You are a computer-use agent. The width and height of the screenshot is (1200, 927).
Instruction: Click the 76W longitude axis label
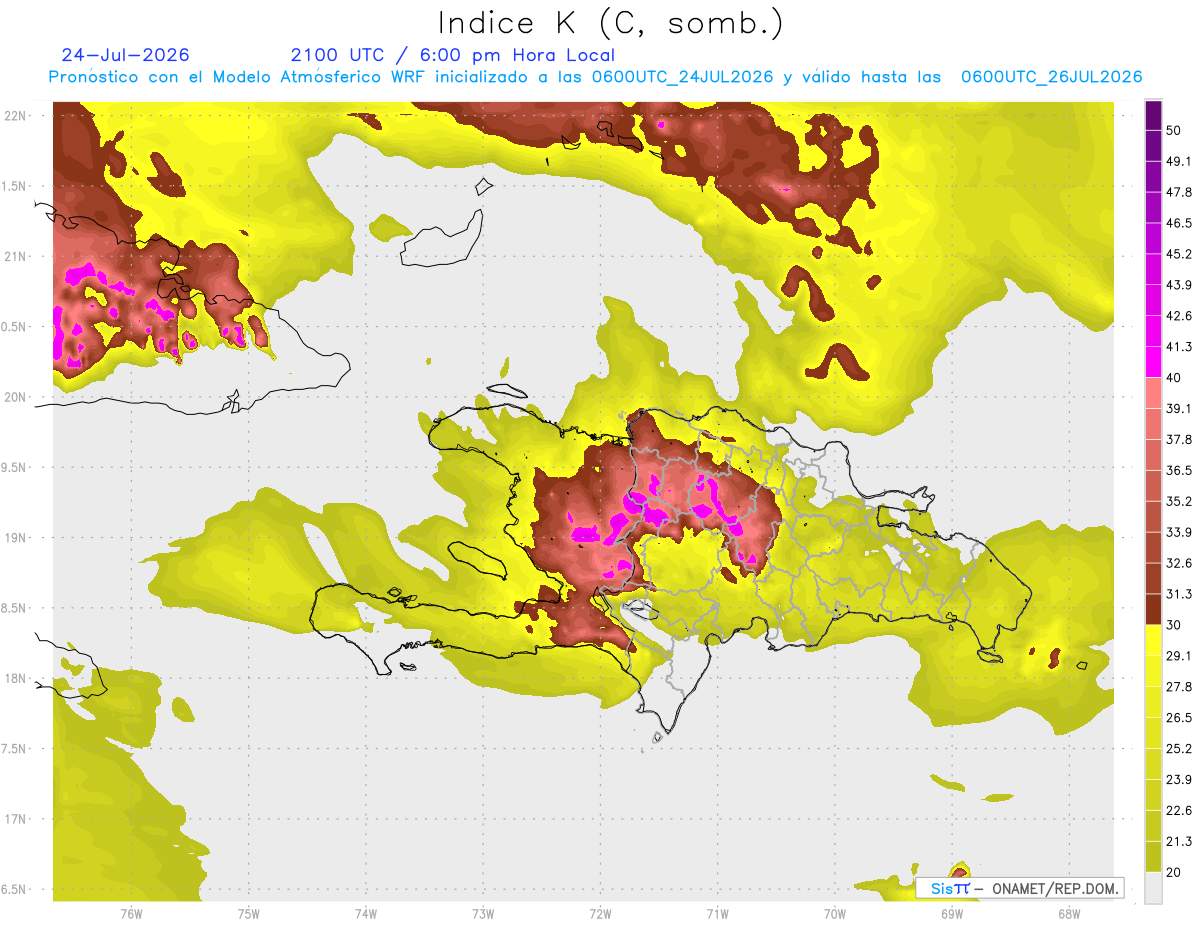click(x=131, y=914)
